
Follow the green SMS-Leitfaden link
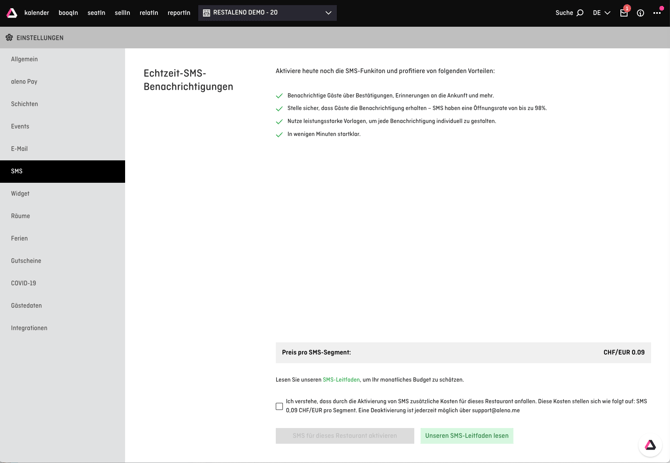341,380
